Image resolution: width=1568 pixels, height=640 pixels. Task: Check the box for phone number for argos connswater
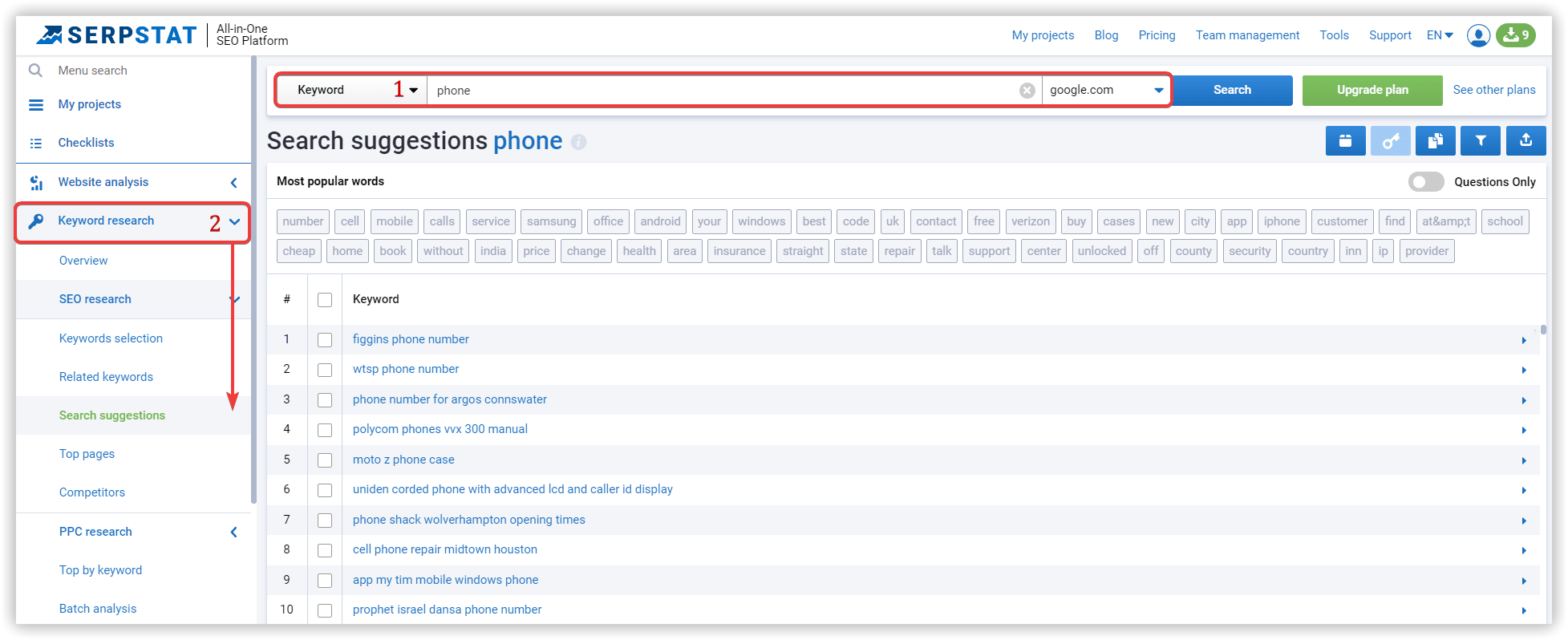click(325, 400)
